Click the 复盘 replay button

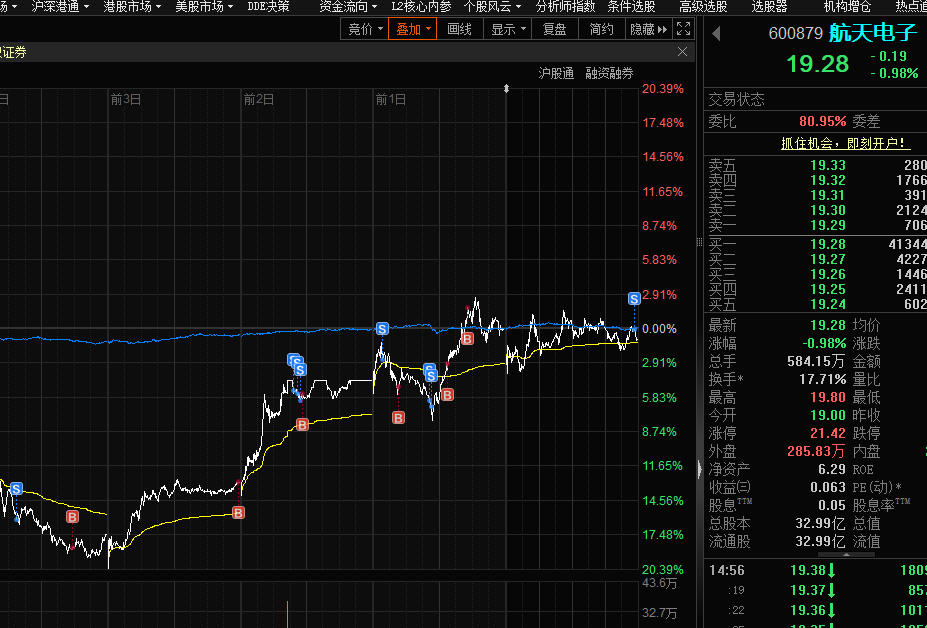(x=555, y=29)
